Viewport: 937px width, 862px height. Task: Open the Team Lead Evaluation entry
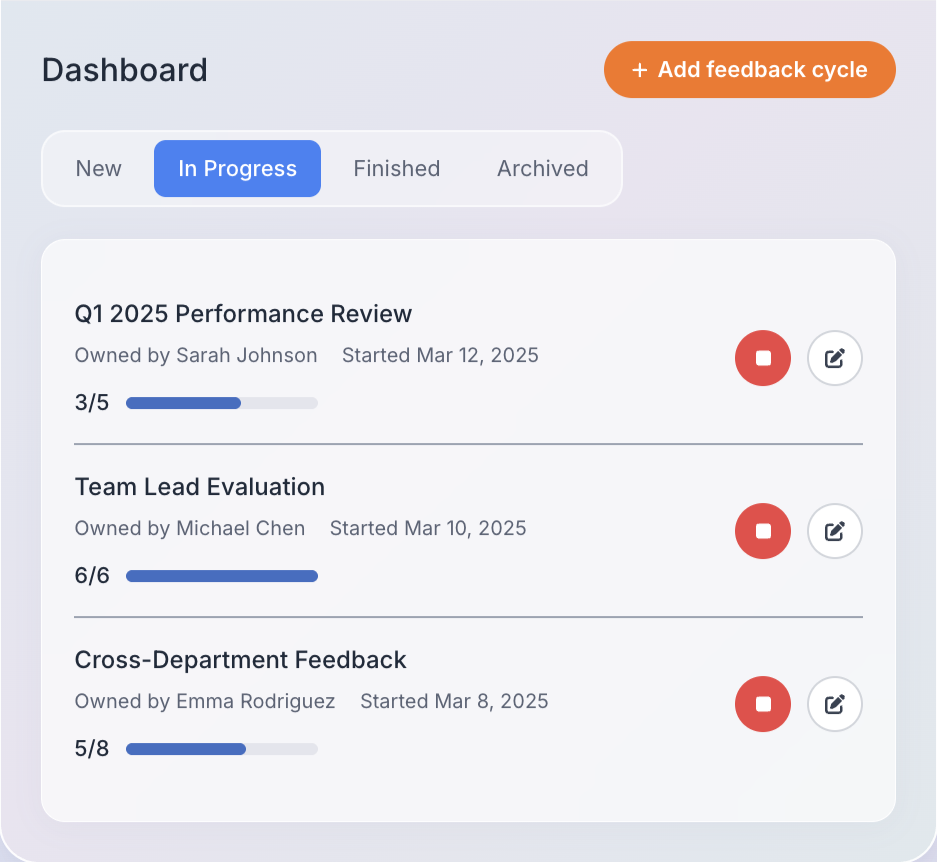pos(199,486)
